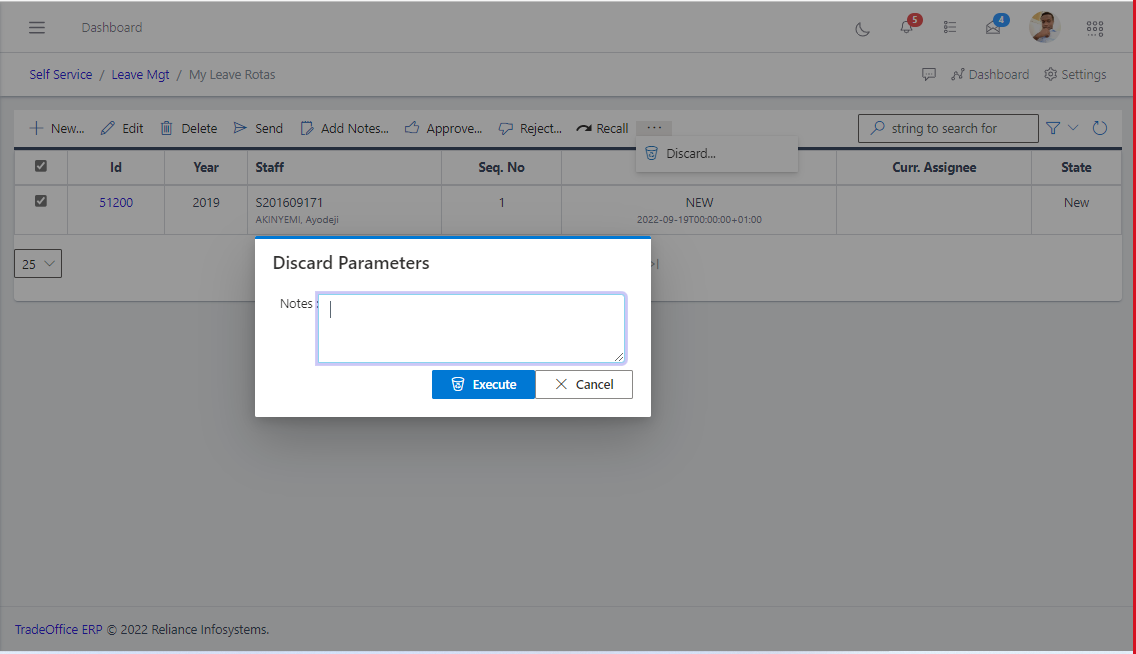
Task: Expand the filter options chevron
Action: click(1074, 128)
